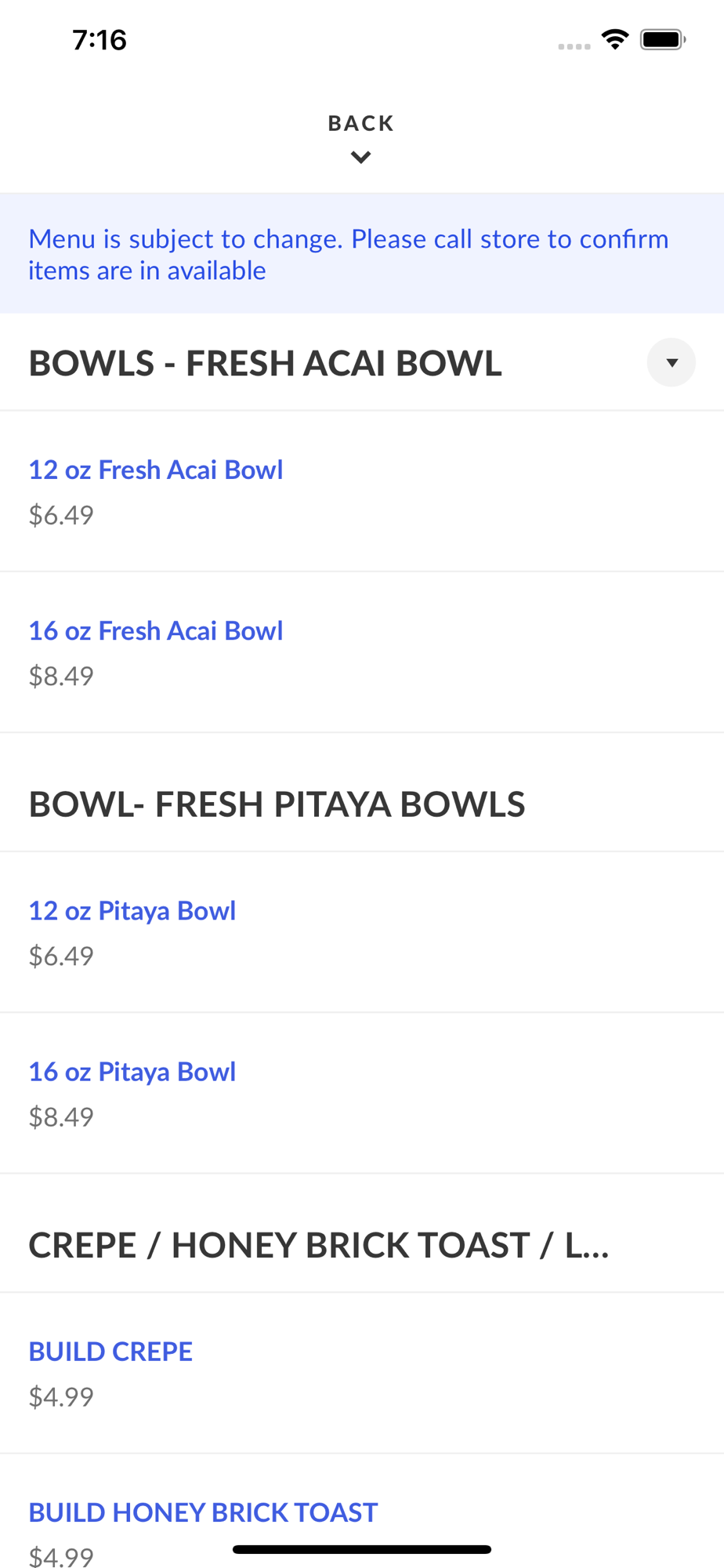Tap the 7:16 clock in status bar
This screenshot has height=1568, width=724.
coord(100,40)
